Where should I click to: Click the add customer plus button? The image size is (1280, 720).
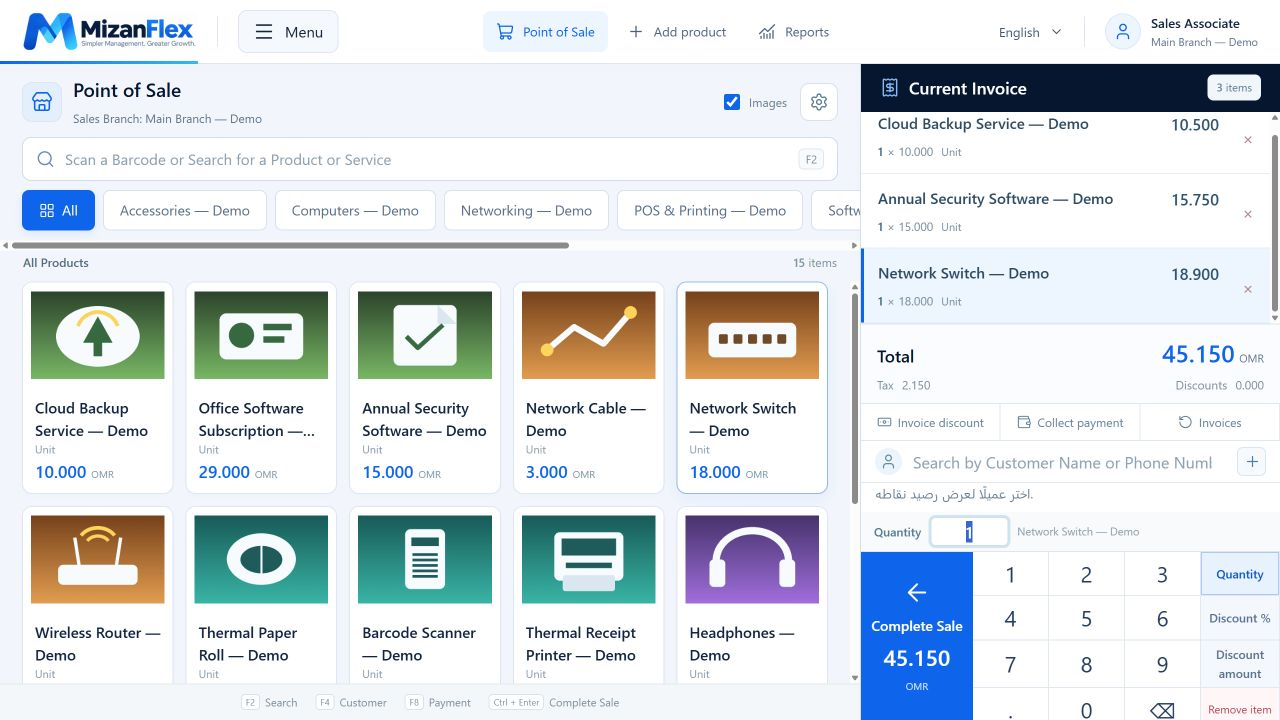click(x=1252, y=462)
